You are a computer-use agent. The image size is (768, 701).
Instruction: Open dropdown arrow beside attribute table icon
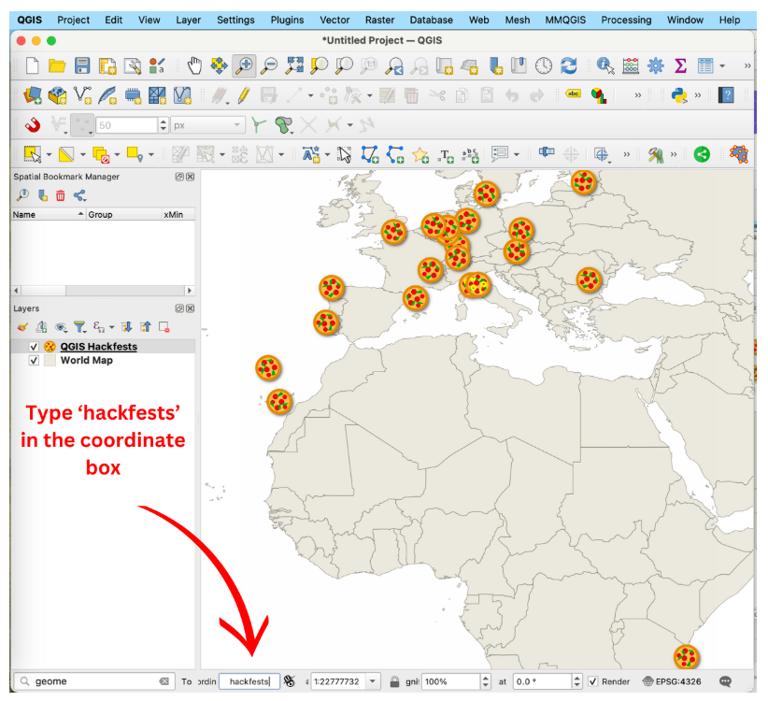click(722, 65)
